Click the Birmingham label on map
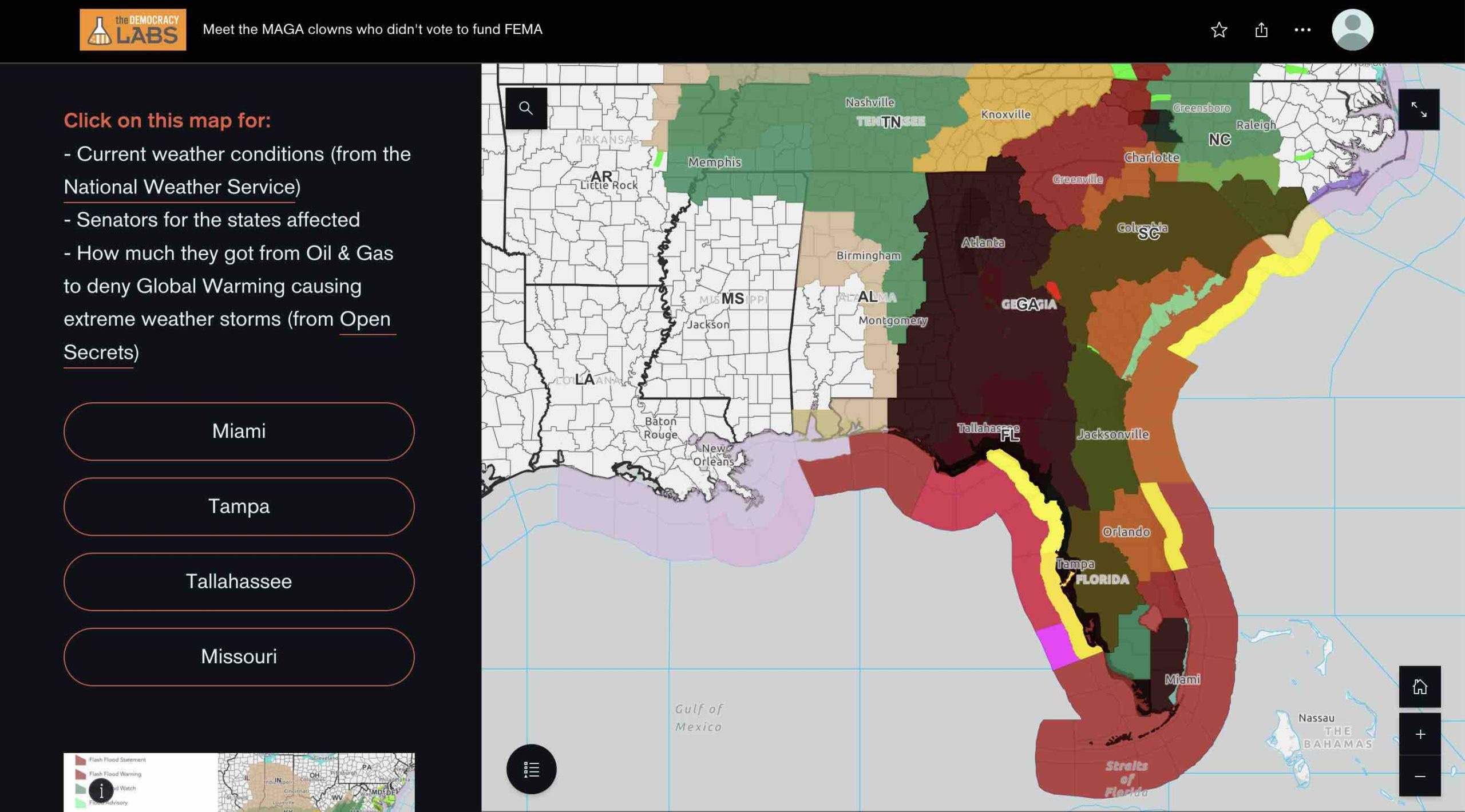The image size is (1465, 812). click(868, 256)
